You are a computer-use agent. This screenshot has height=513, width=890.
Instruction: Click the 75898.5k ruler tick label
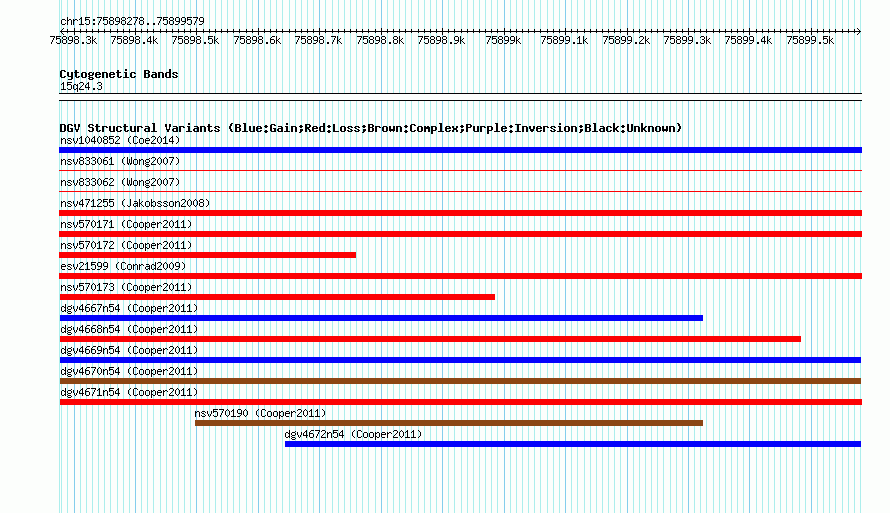coord(195,40)
